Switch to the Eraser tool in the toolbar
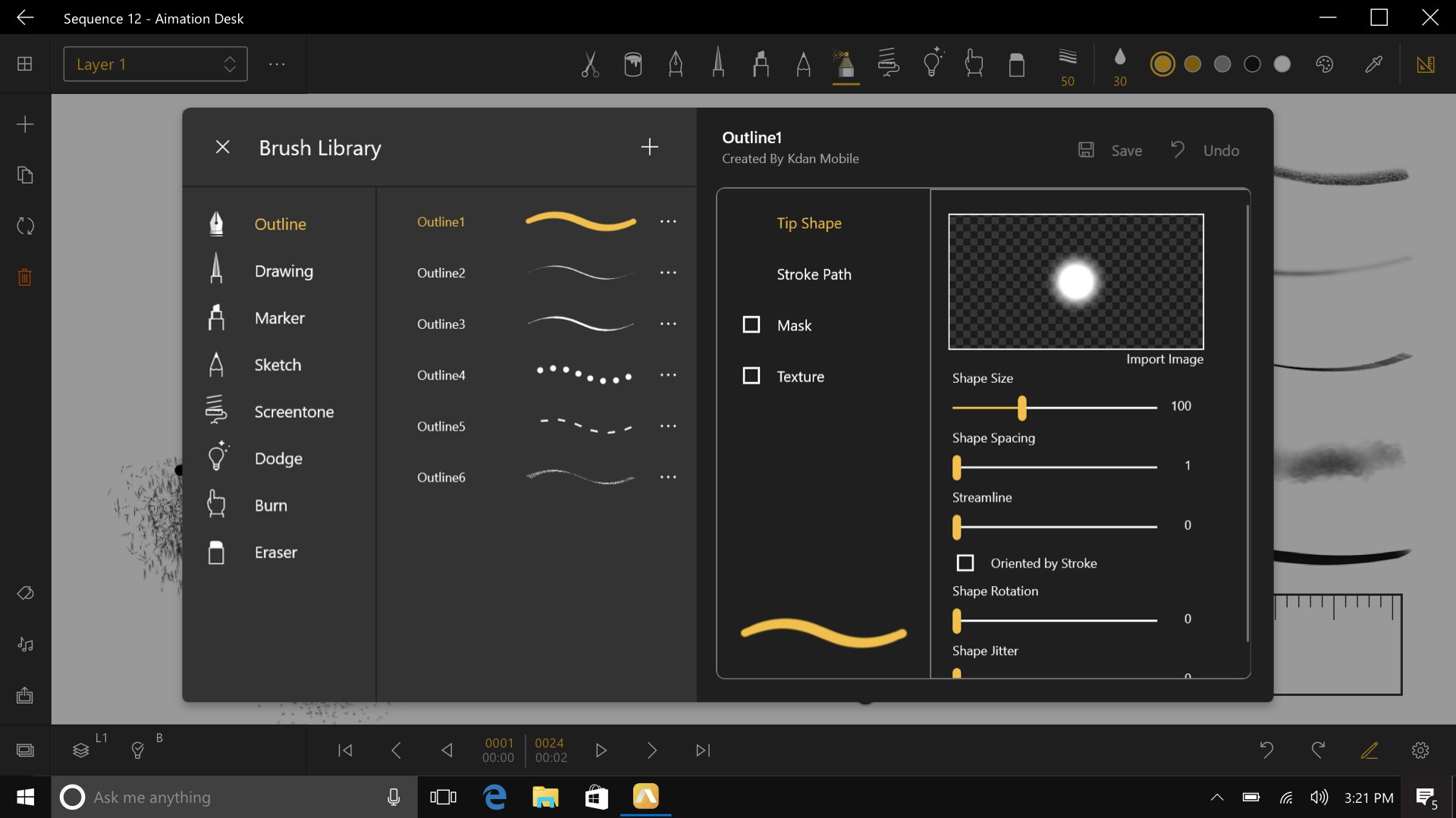 [x=1017, y=64]
